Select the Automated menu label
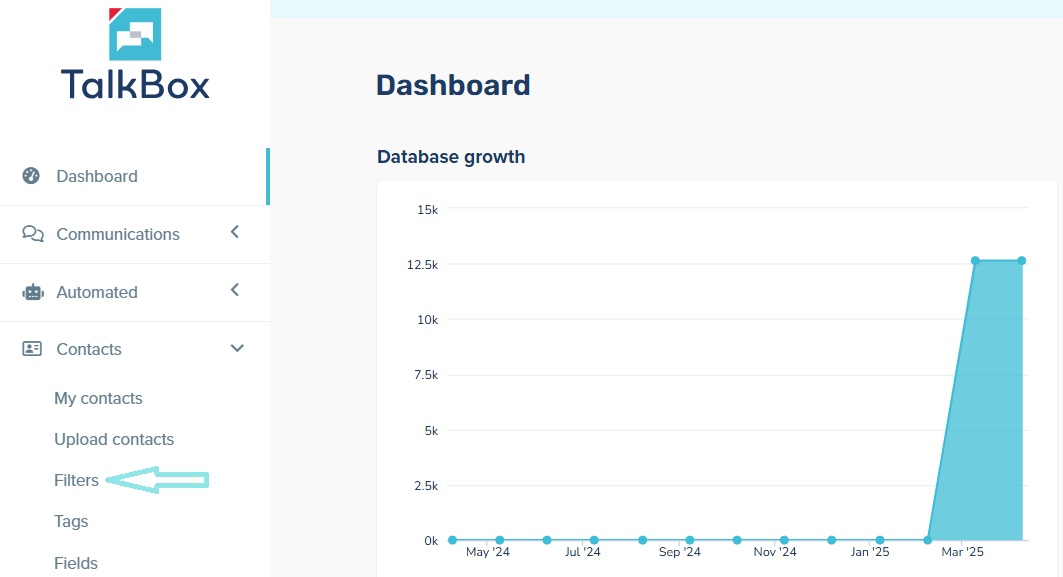 pos(97,292)
